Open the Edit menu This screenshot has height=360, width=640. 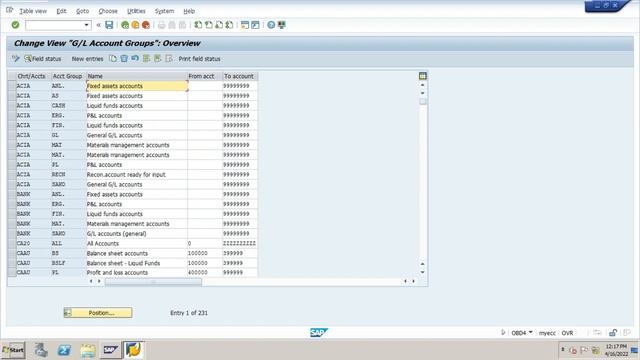coord(61,11)
